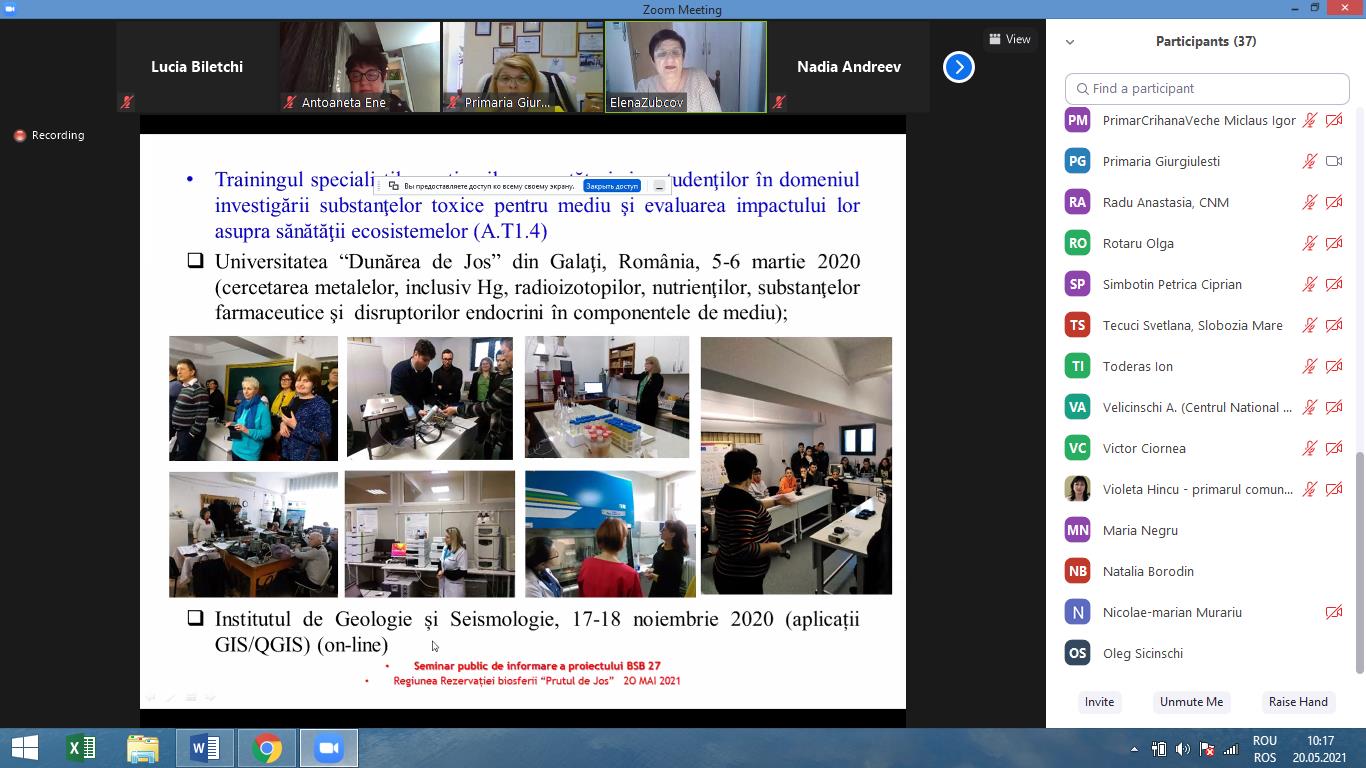Image resolution: width=1366 pixels, height=768 pixels.
Task: Collapse the Participants panel chevron
Action: pos(1070,42)
